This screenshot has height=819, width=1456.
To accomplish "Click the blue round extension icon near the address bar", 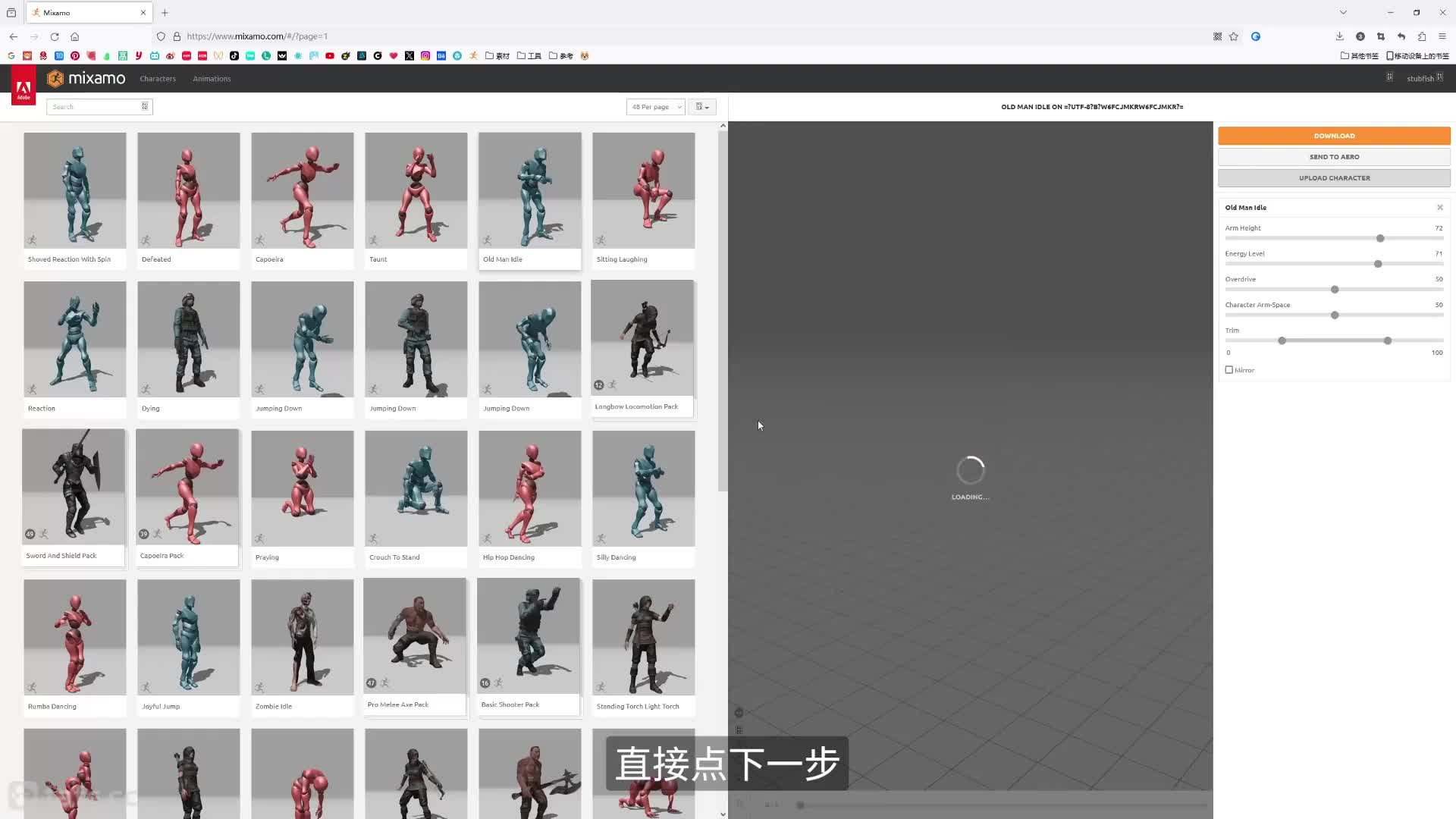I will [x=1256, y=36].
